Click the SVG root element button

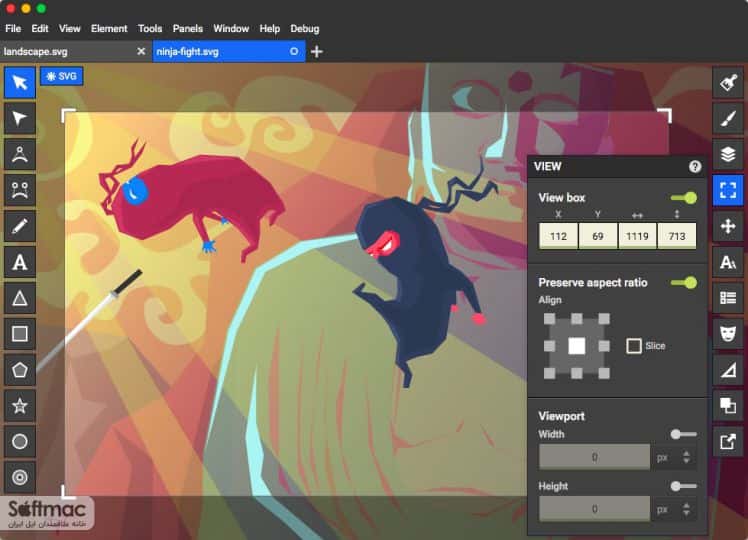tap(62, 76)
